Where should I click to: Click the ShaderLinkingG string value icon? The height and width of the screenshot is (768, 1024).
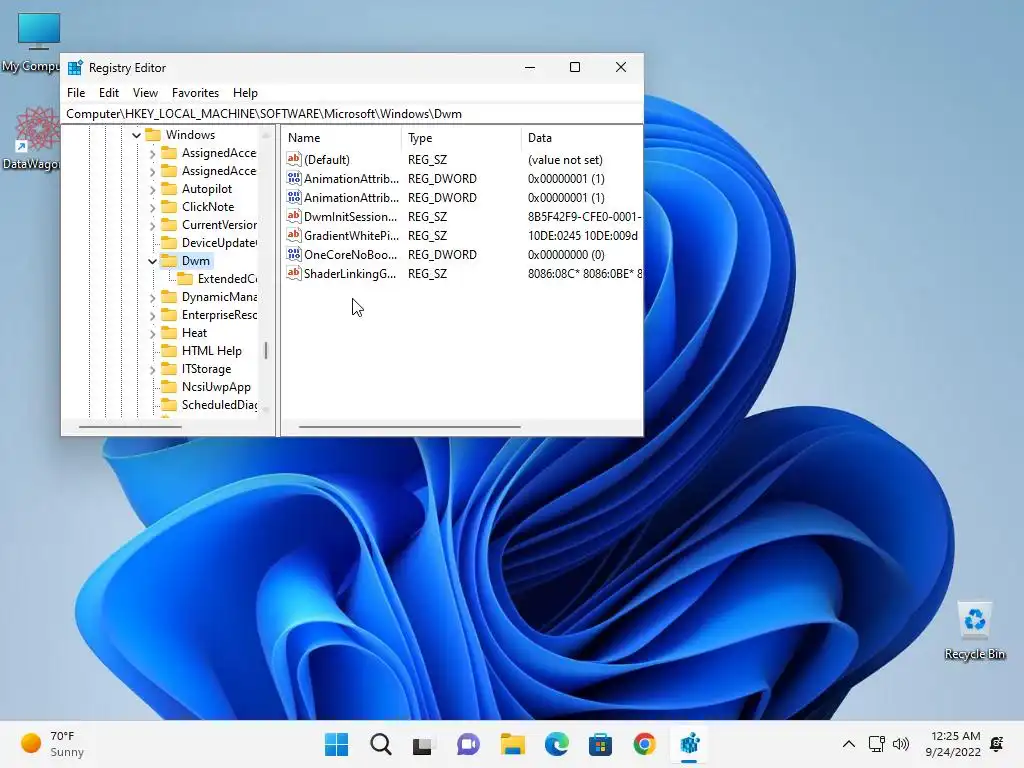[x=294, y=273]
